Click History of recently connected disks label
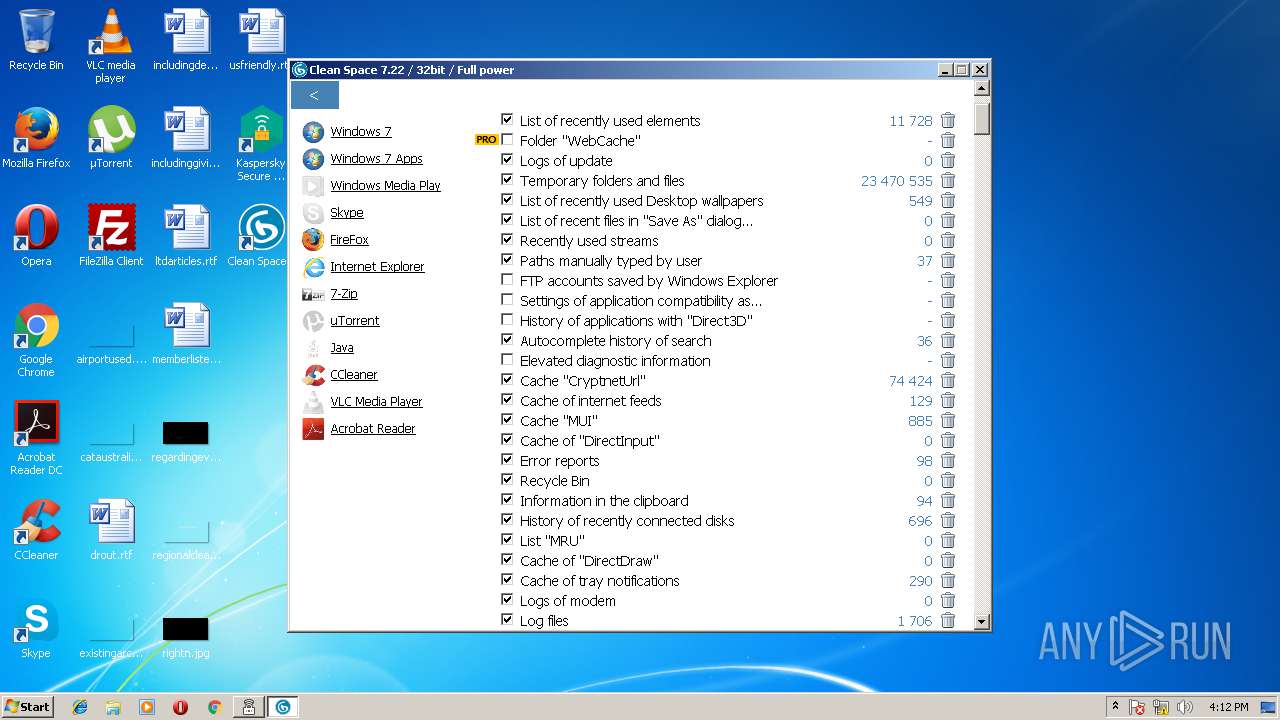Image resolution: width=1280 pixels, height=720 pixels. [627, 521]
